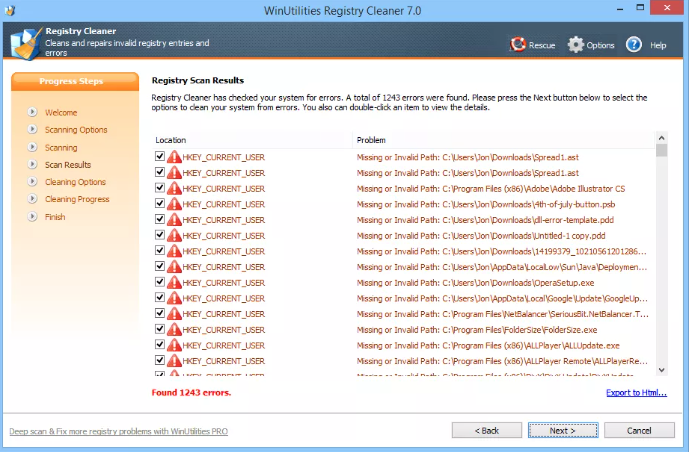Image resolution: width=689 pixels, height=452 pixels.
Task: Click the Back button
Action: (x=487, y=430)
